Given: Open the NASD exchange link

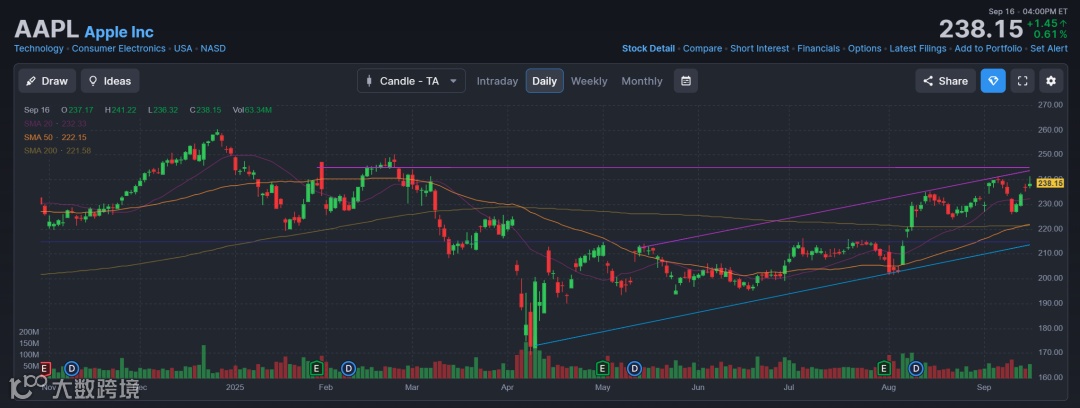Looking at the screenshot, I should (x=213, y=49).
